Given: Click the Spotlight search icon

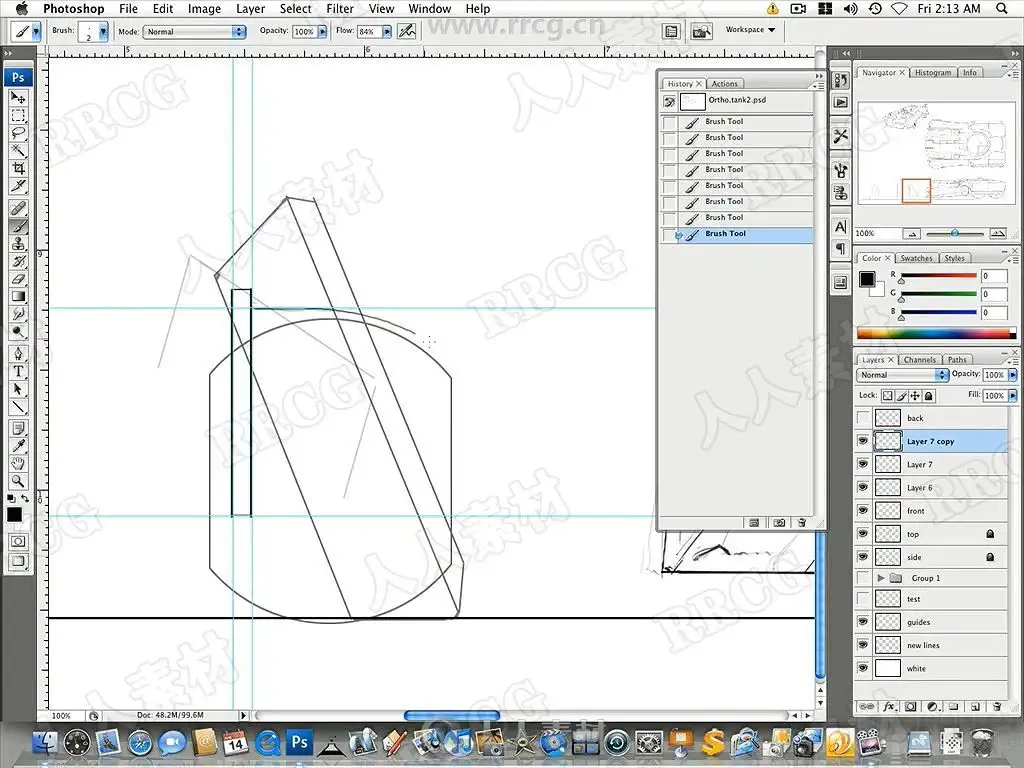Looking at the screenshot, I should click(x=1002, y=8).
